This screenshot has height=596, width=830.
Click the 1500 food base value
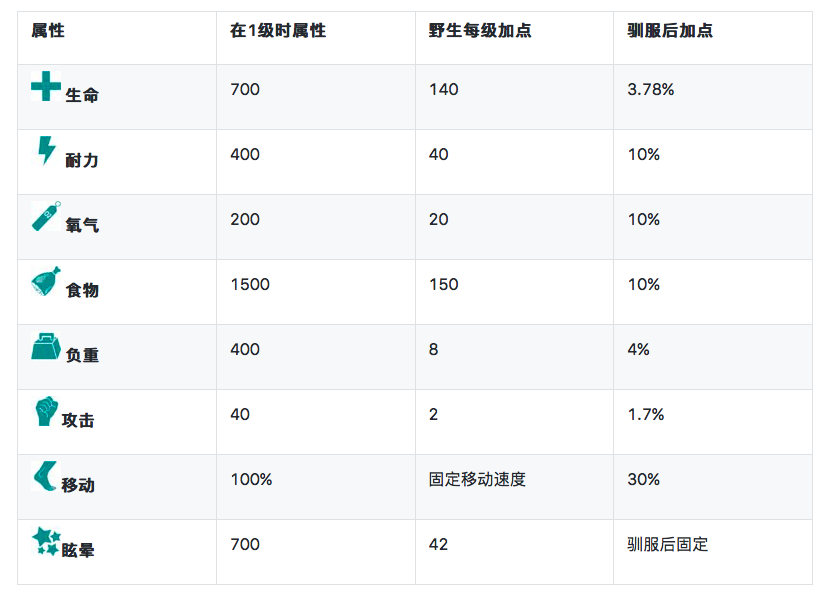(250, 285)
